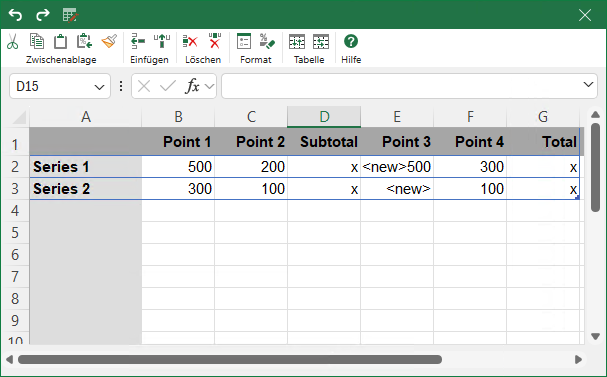Select row 3 header
This screenshot has height=377, width=607.
coord(15,189)
